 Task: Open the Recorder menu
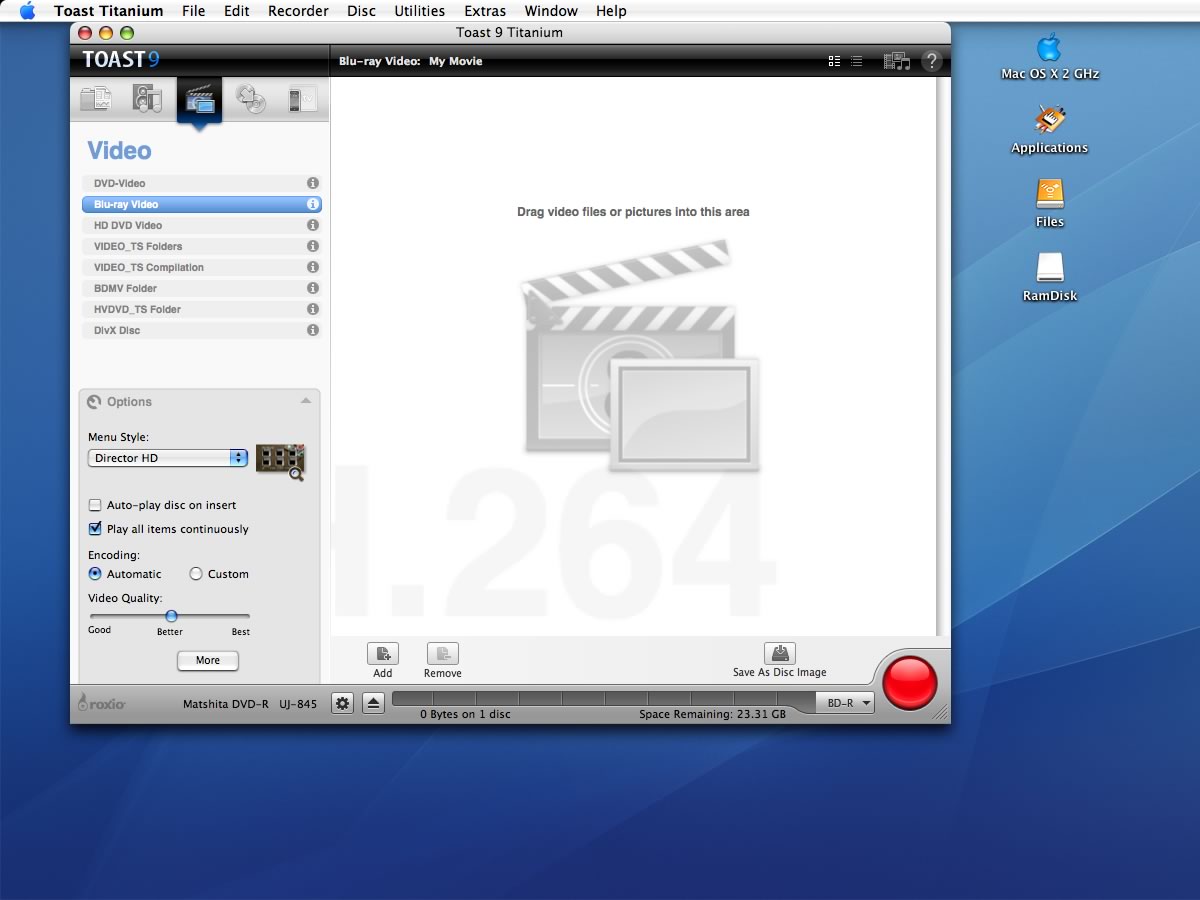click(298, 11)
